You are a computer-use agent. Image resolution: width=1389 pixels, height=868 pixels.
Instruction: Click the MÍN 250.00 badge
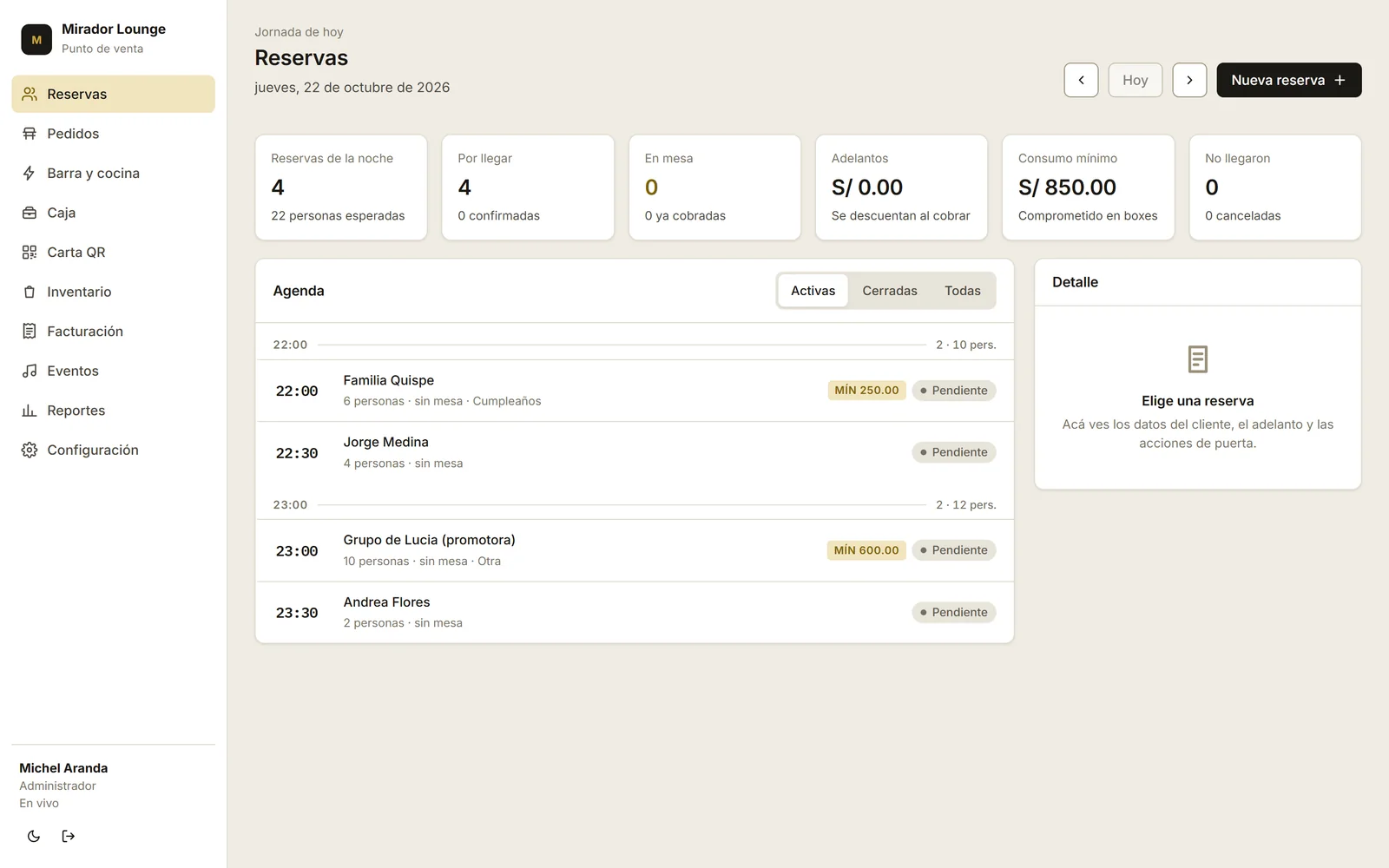click(866, 391)
